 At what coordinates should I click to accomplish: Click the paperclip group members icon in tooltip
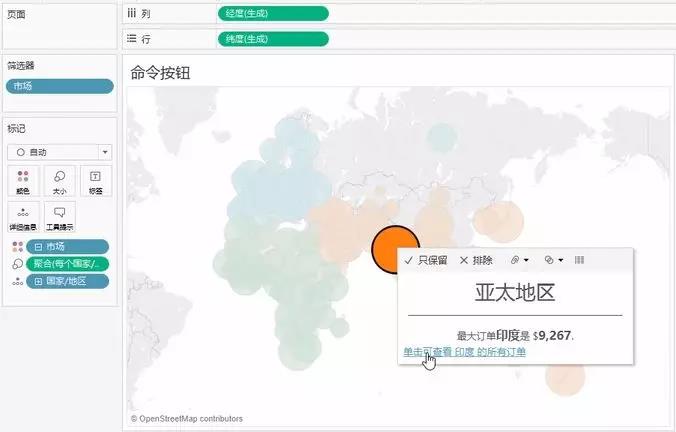[x=519, y=260]
